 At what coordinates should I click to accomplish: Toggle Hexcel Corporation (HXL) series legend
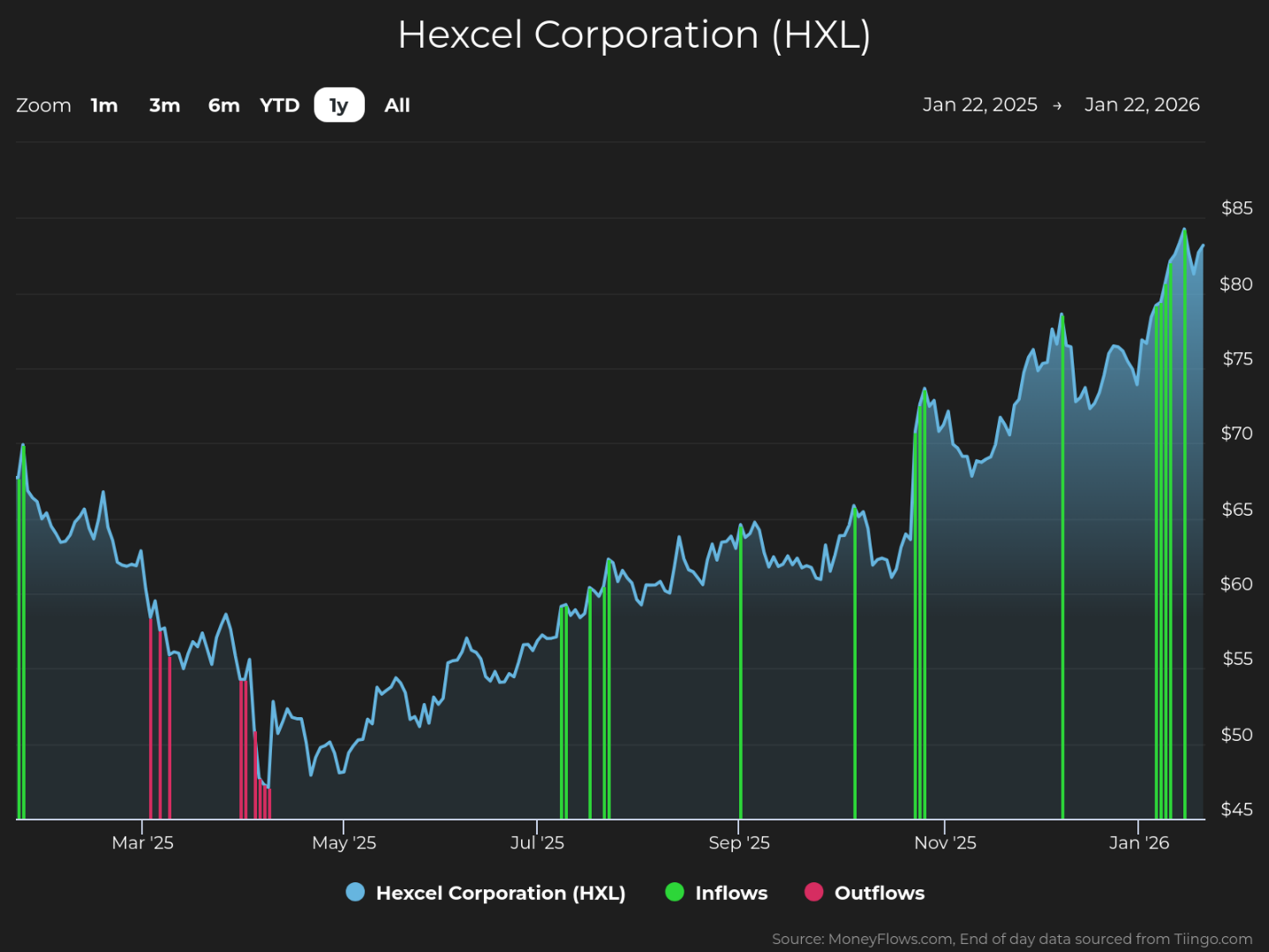[486, 893]
